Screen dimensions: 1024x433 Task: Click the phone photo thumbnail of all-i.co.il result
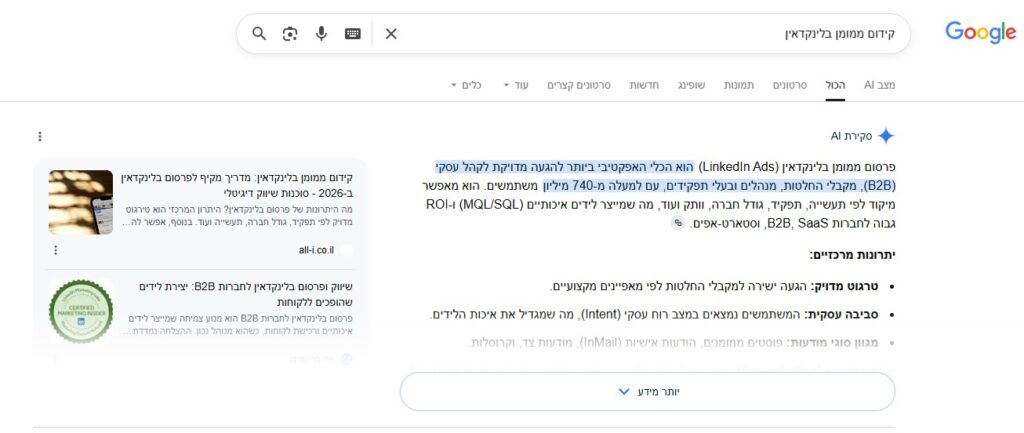80,202
